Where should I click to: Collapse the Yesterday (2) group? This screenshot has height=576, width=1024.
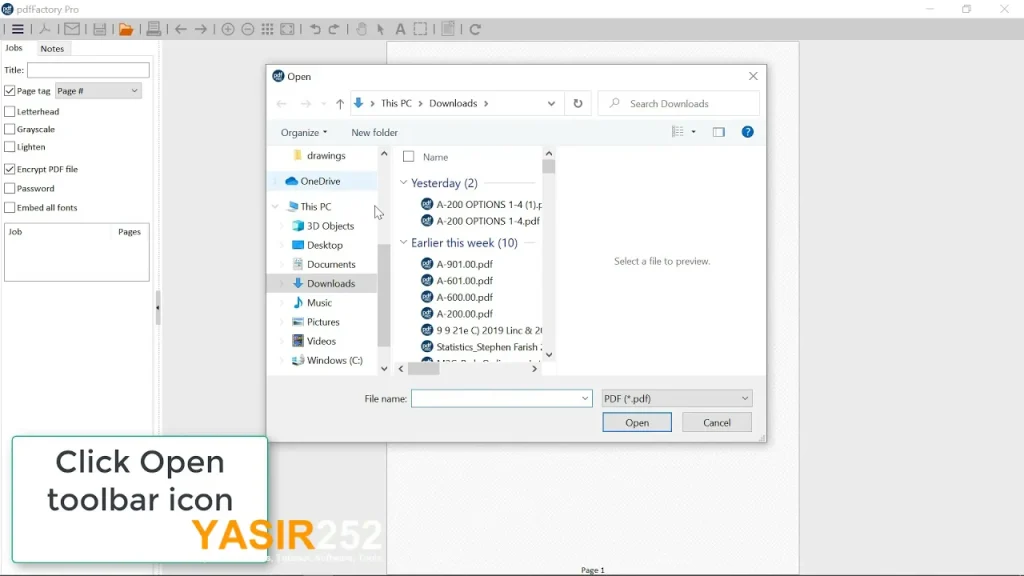pyautogui.click(x=404, y=183)
